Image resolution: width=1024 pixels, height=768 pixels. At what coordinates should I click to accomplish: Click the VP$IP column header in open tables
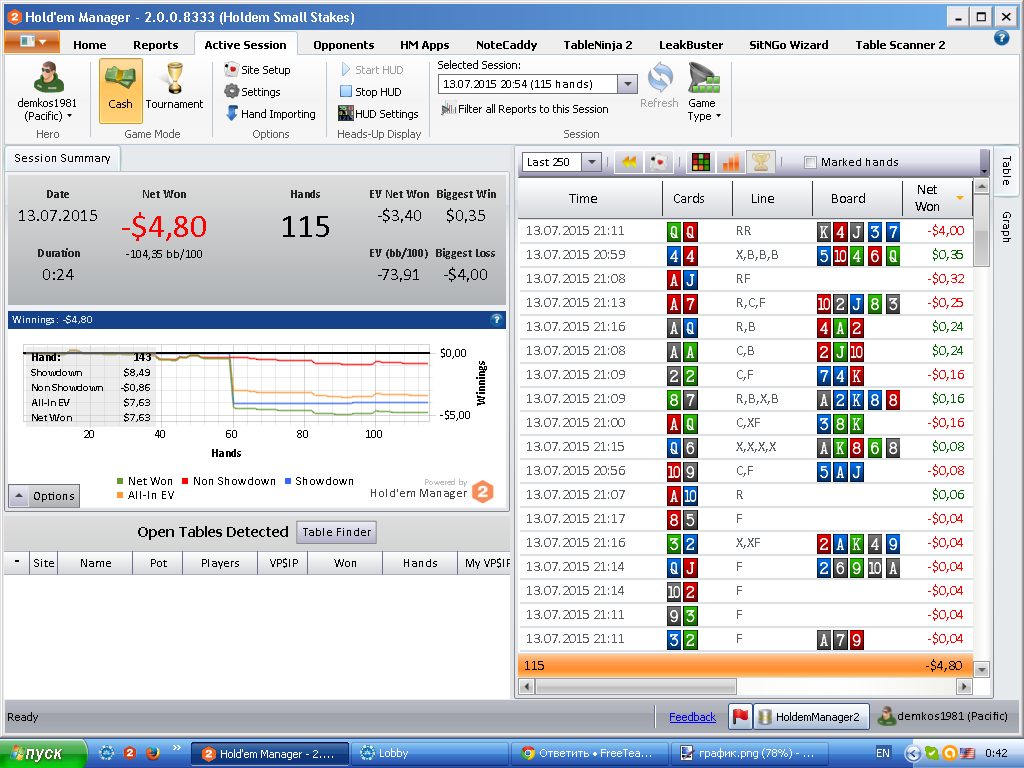click(283, 562)
